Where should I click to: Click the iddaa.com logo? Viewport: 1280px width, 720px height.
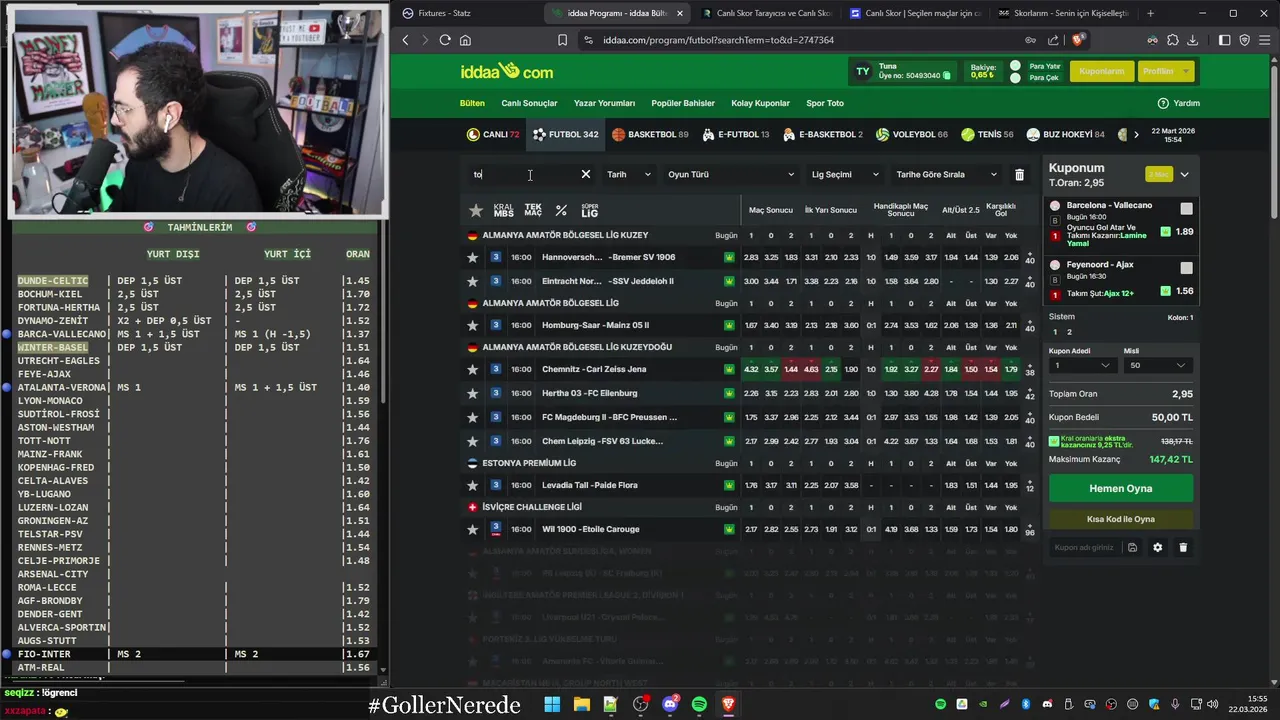(506, 72)
